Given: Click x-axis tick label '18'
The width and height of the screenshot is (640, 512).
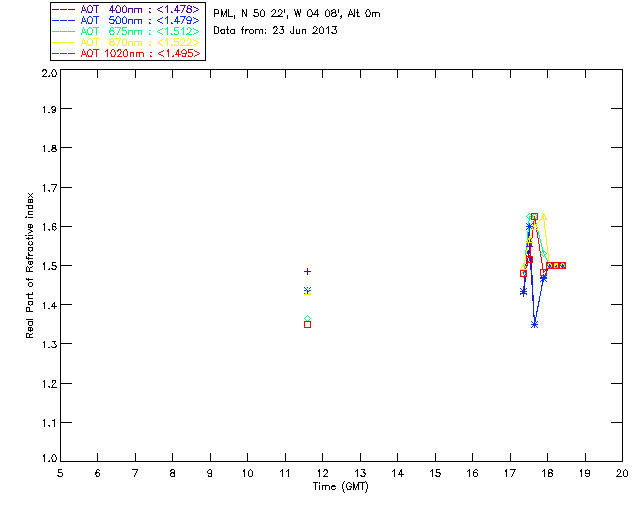Looking at the screenshot, I should 547,474.
